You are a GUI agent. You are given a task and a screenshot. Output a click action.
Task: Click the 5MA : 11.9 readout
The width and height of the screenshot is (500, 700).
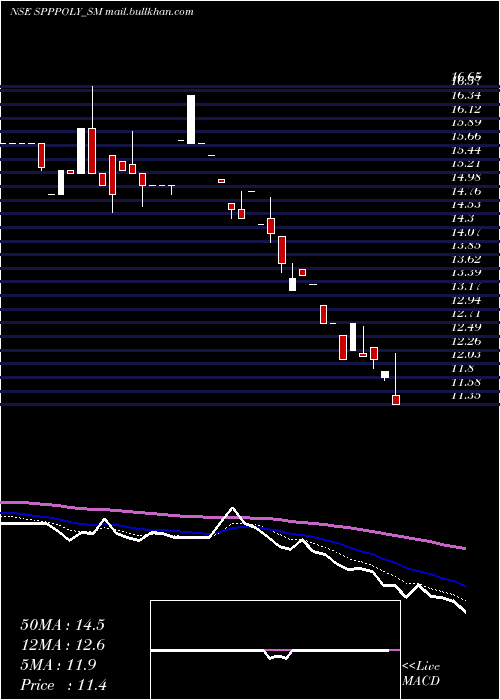pyautogui.click(x=58, y=665)
